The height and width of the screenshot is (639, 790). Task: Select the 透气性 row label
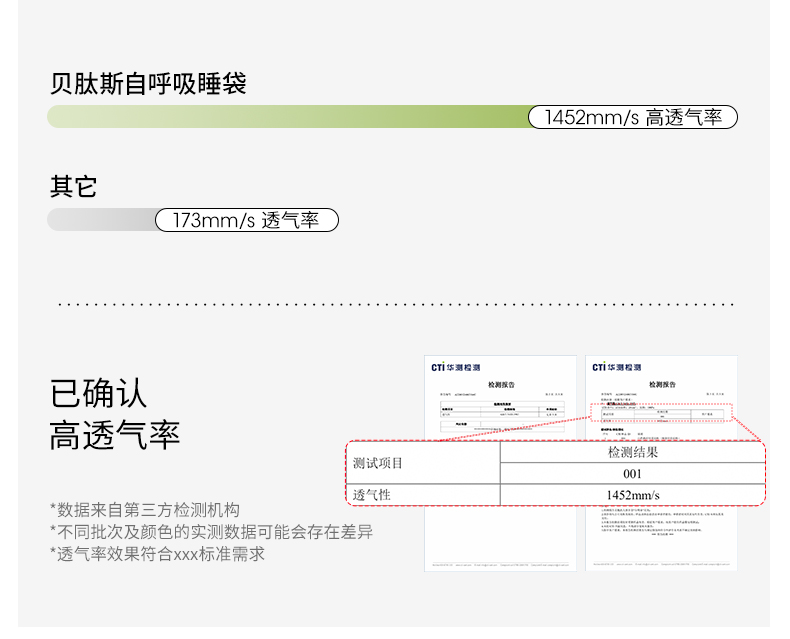click(372, 496)
